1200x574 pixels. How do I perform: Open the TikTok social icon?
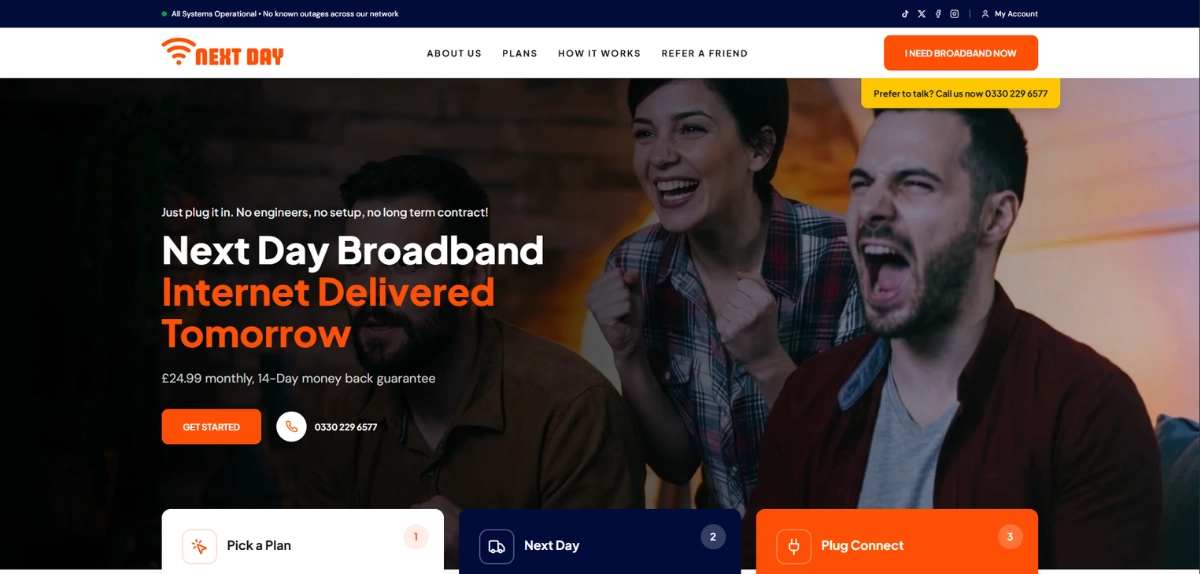tap(905, 14)
